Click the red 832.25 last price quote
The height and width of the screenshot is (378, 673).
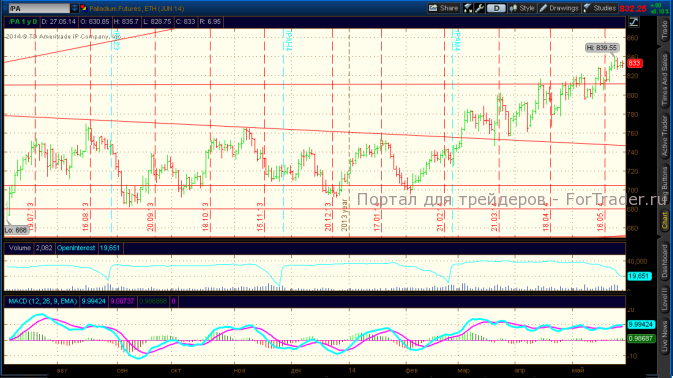[633, 9]
